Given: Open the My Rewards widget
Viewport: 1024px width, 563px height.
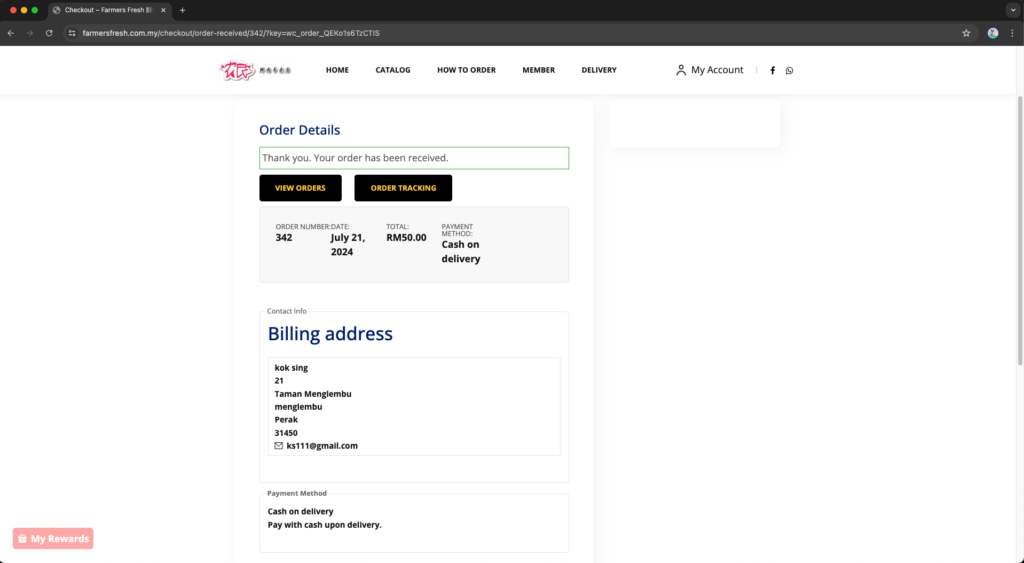Looking at the screenshot, I should [x=53, y=539].
